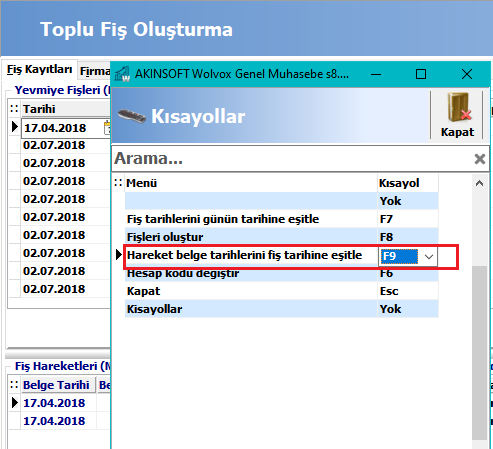Select the Hesap kodu değiştir row
The image size is (493, 449).
[282, 274]
